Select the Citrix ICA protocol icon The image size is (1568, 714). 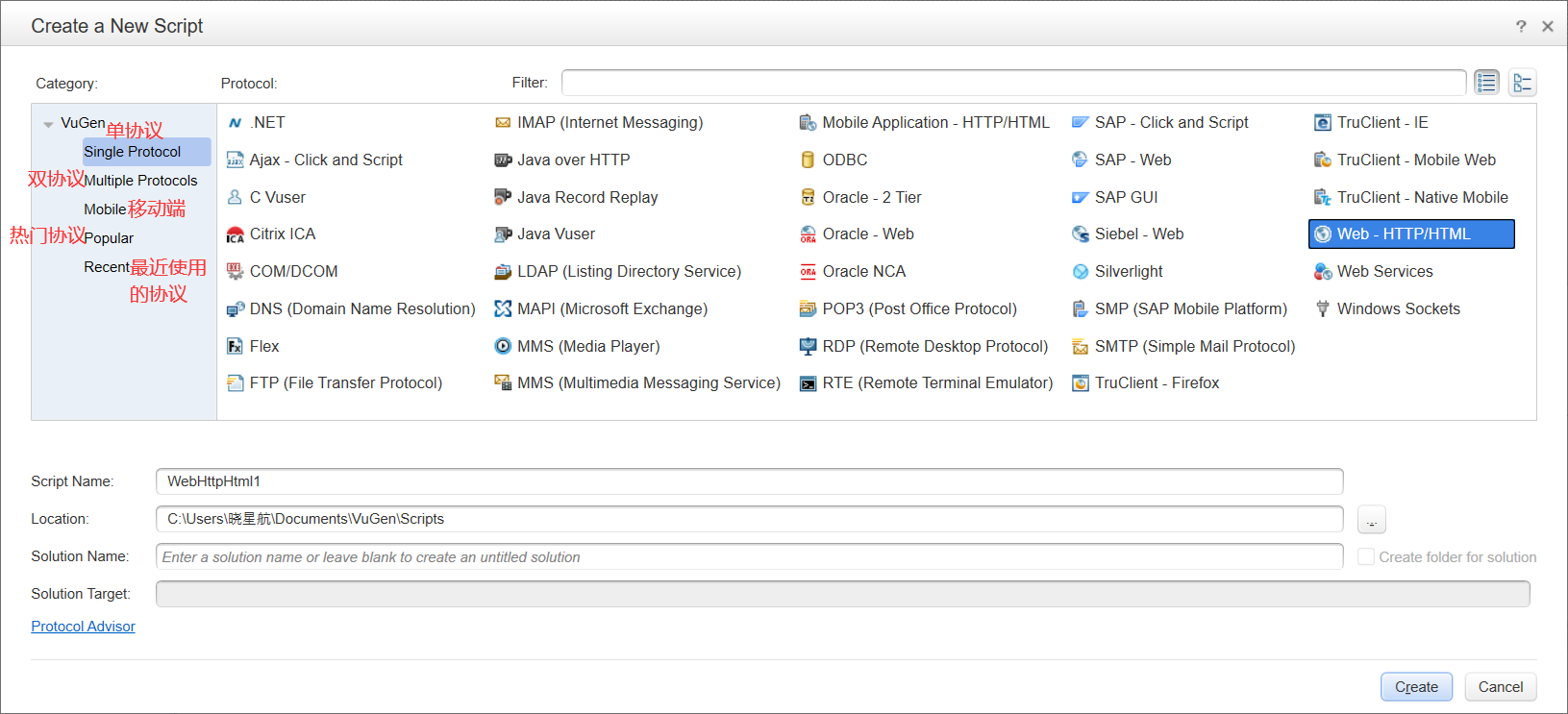pos(235,234)
